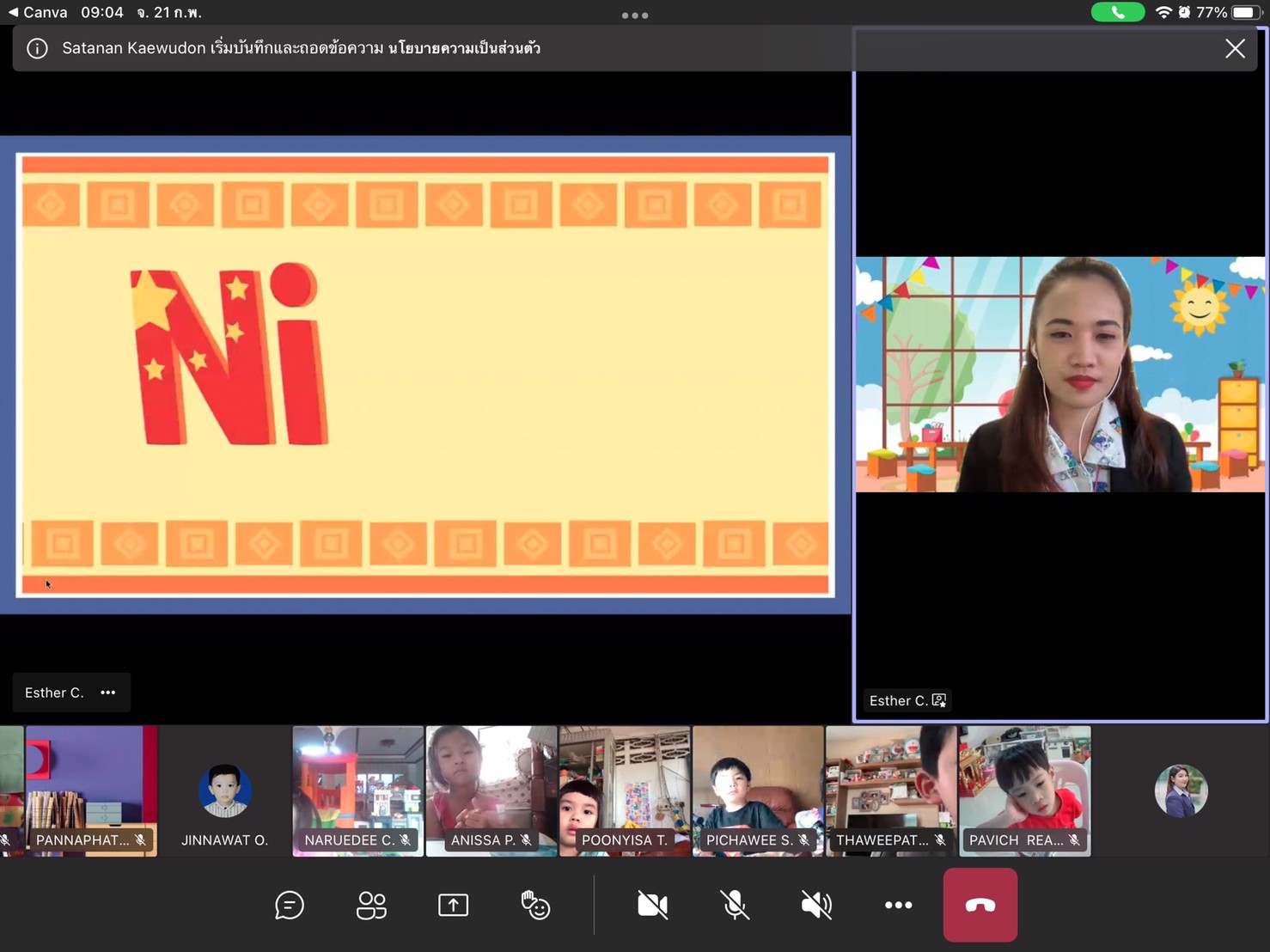The height and width of the screenshot is (952, 1270).
Task: Click the info icon in notification banner
Action: point(37,48)
